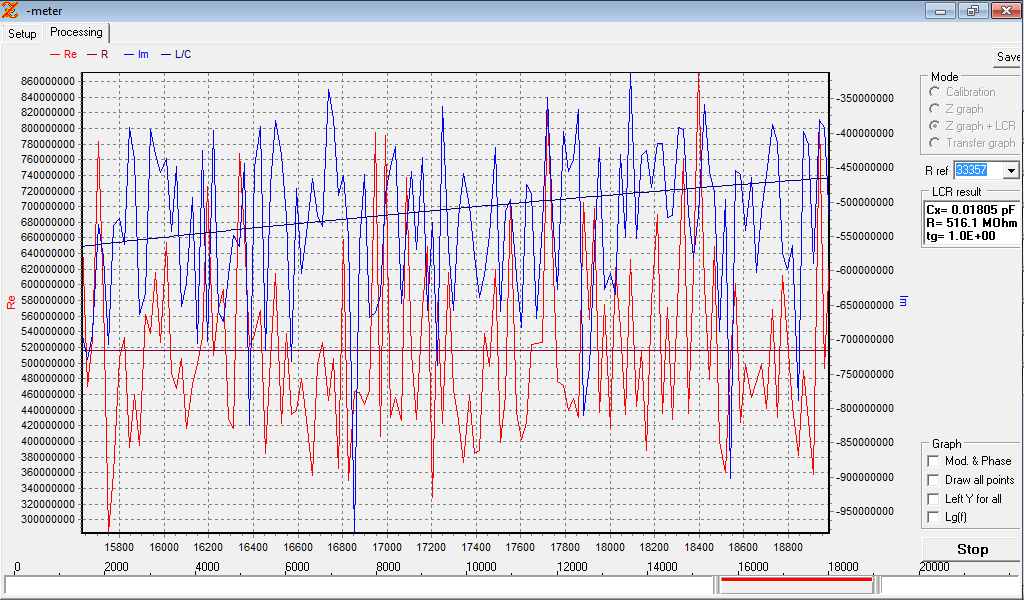Click the right handle of range slider
1024x600 pixels.
pos(877,584)
